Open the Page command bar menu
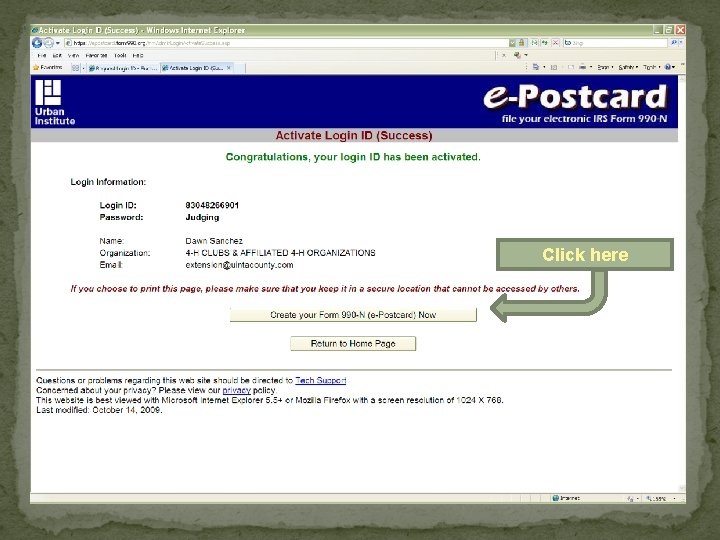The width and height of the screenshot is (720, 540). tap(605, 67)
